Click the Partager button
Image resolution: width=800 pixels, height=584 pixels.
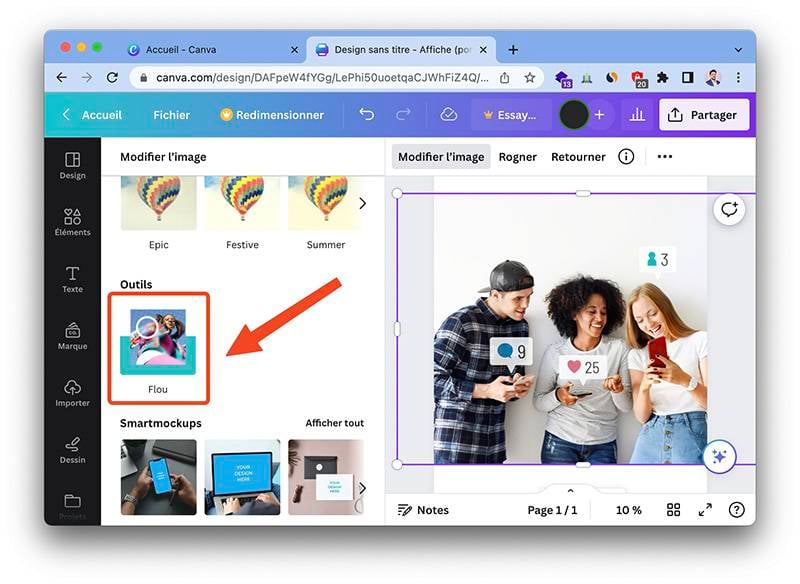coord(704,115)
